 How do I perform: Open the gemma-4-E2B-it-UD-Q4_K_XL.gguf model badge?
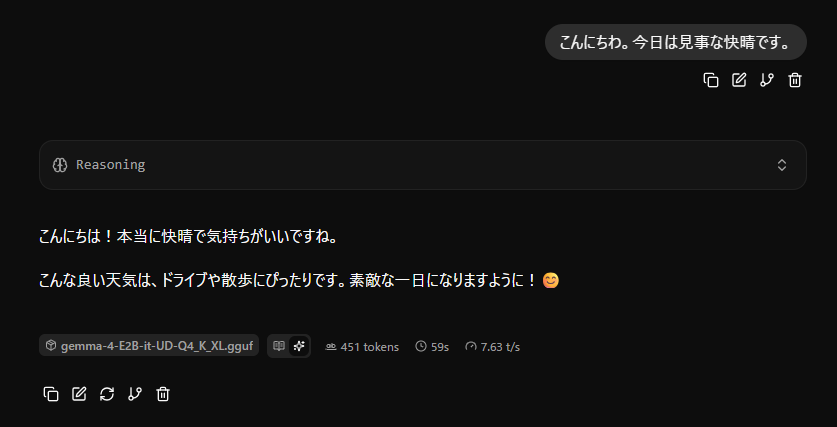click(149, 346)
